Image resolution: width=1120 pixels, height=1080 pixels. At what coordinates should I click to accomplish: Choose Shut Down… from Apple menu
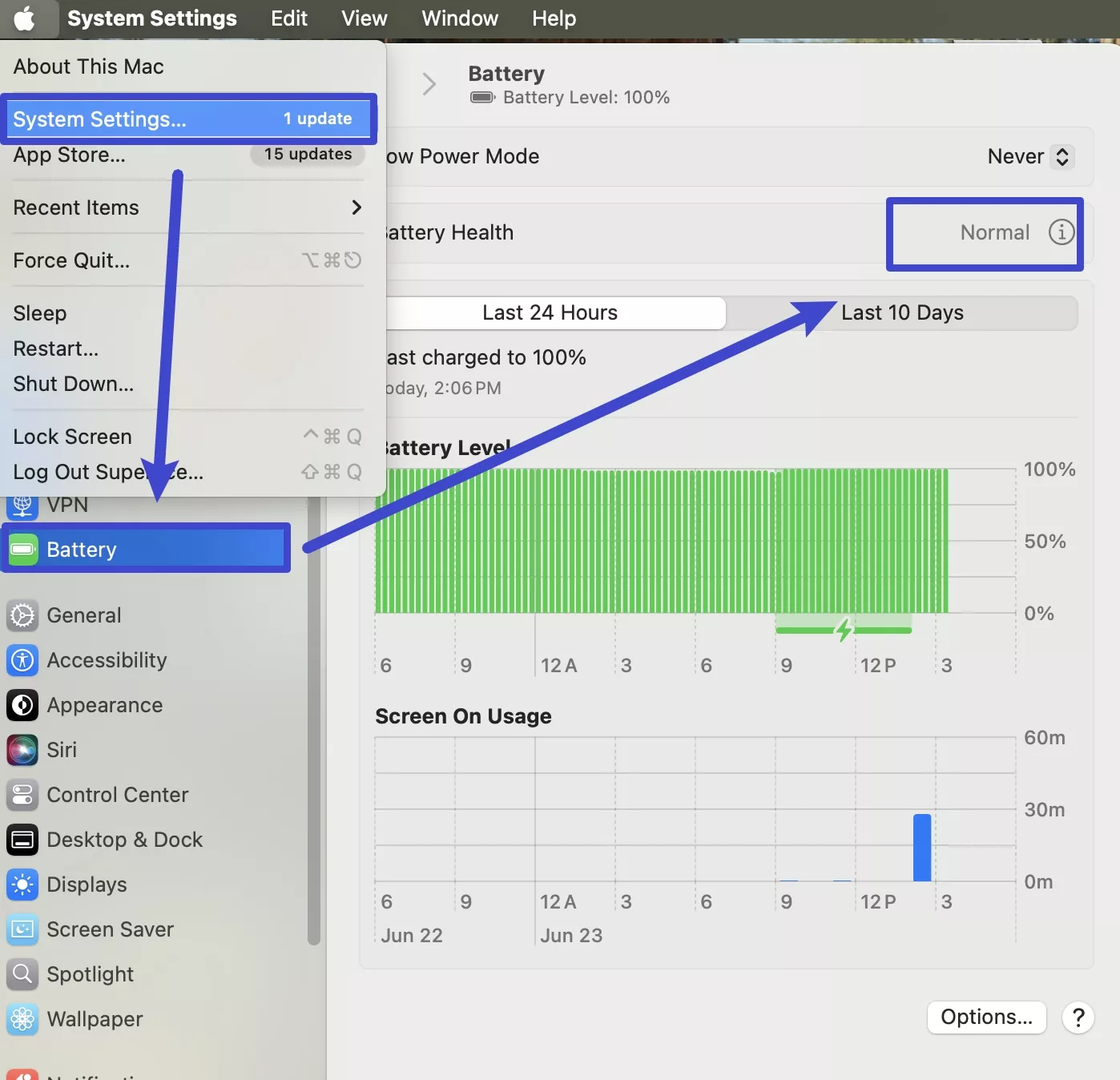point(190,384)
